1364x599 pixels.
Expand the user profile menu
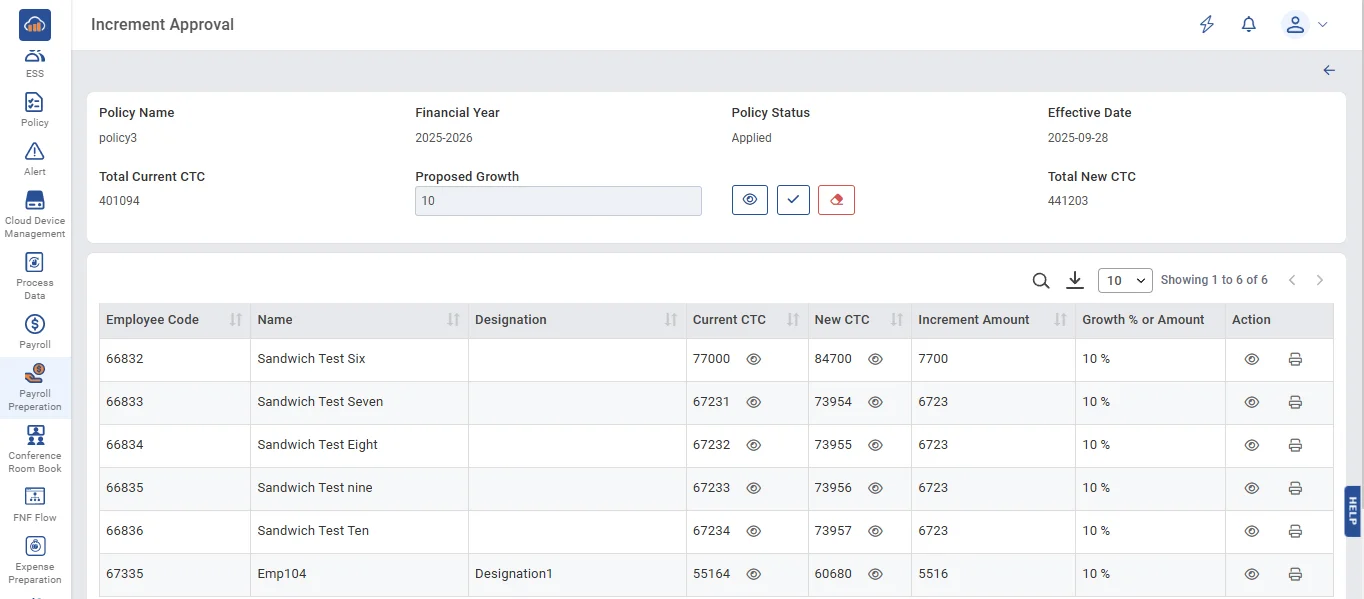tap(1306, 25)
